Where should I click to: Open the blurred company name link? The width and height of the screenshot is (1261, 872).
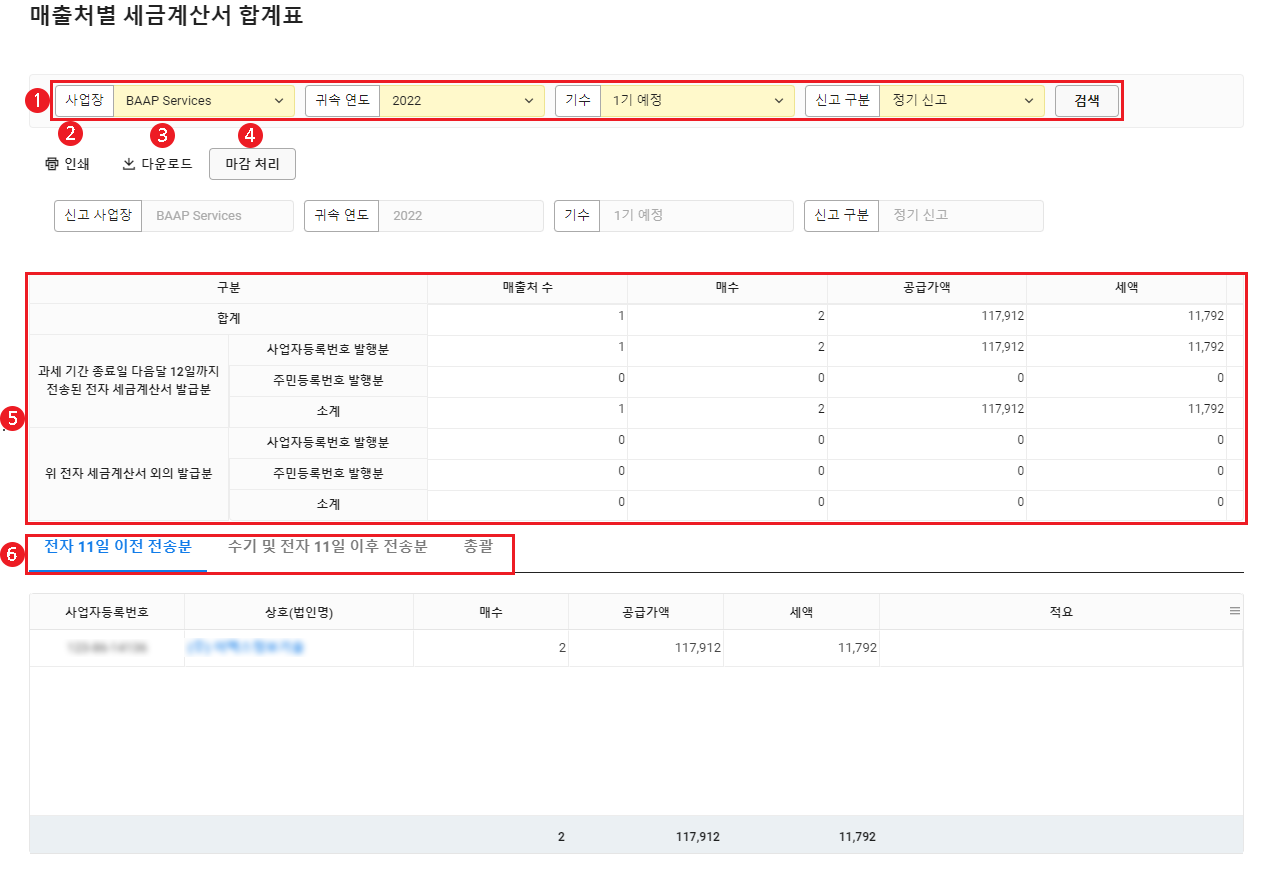tap(245, 648)
